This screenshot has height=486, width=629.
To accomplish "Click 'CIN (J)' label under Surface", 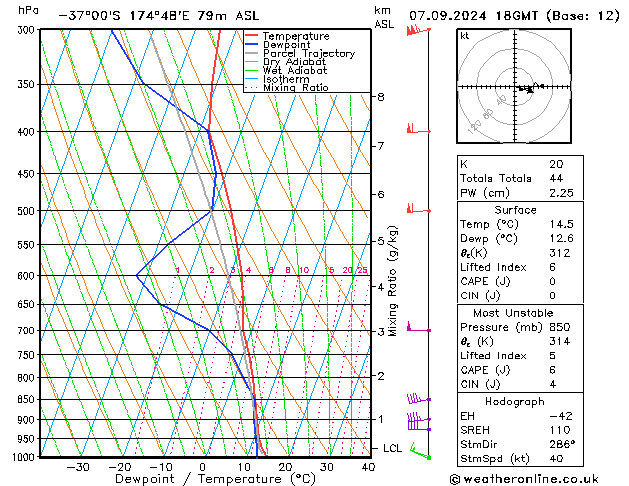I will [x=480, y=296].
